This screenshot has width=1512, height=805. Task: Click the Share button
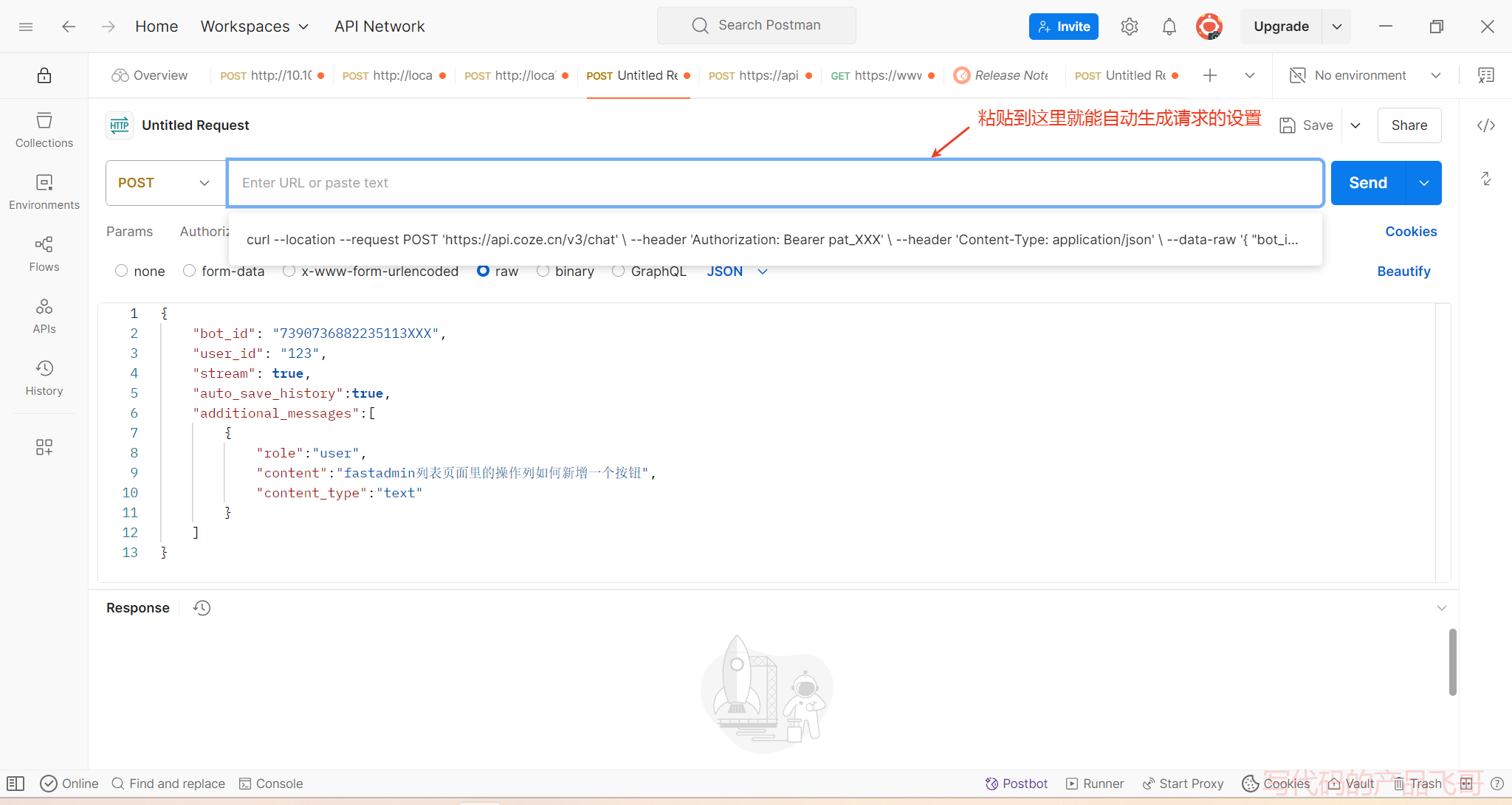point(1409,125)
